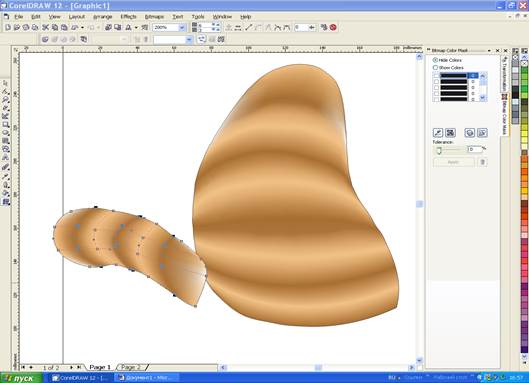Open the zoom level 200% dropdown

(x=182, y=27)
